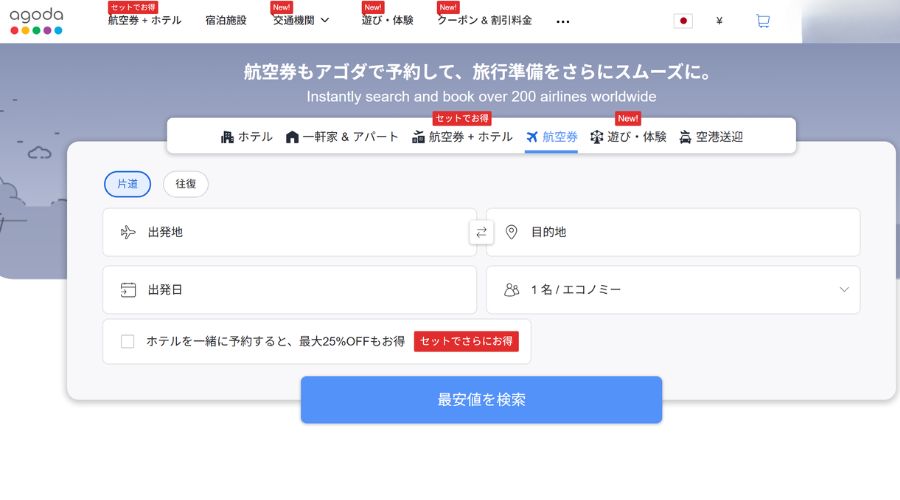Click the chevron in passenger class field
Image resolution: width=900 pixels, height=500 pixels.
[844, 290]
